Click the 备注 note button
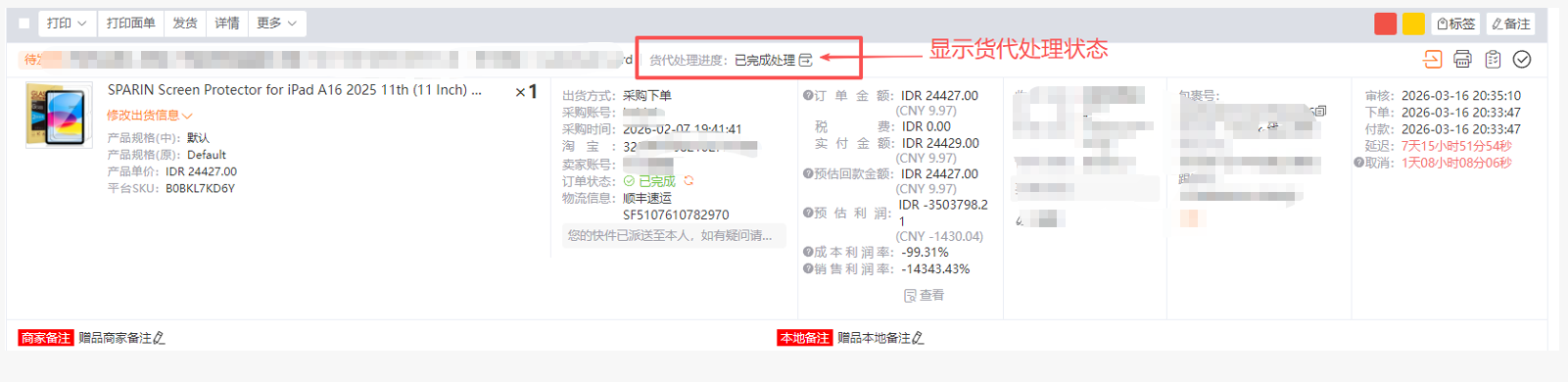The image size is (1568, 382). click(x=1511, y=24)
